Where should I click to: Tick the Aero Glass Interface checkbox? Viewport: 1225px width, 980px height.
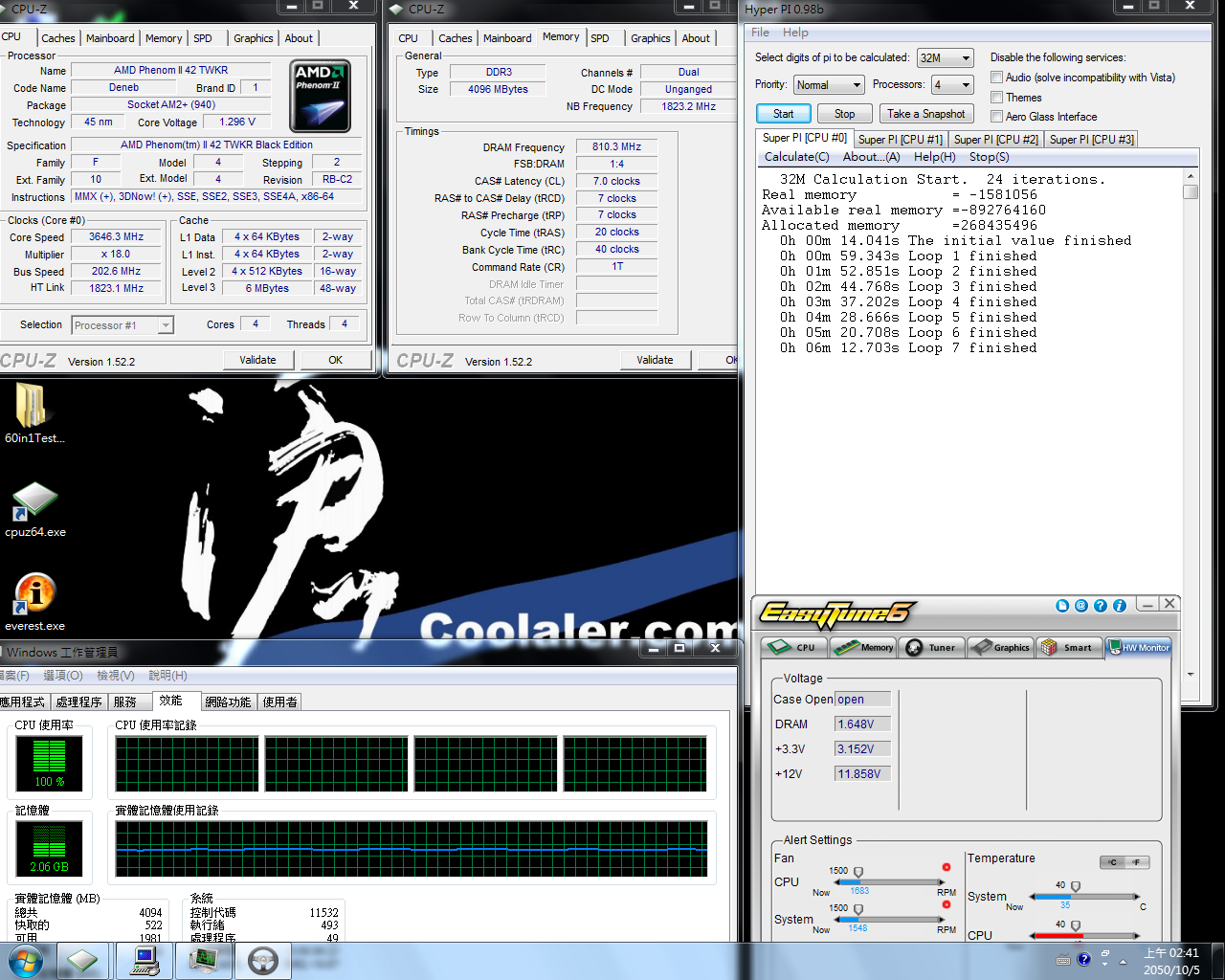coord(997,117)
